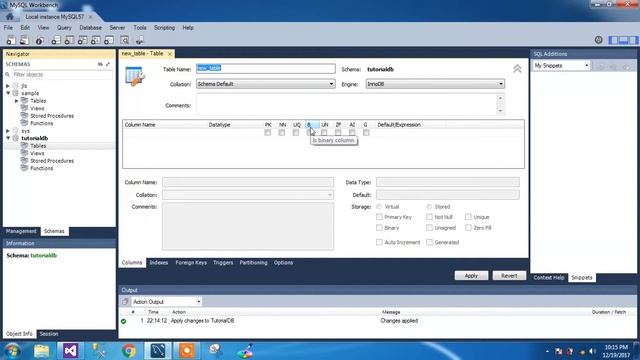The image size is (640, 360).
Task: Expand Tables under sample schema
Action: [x=16, y=100]
